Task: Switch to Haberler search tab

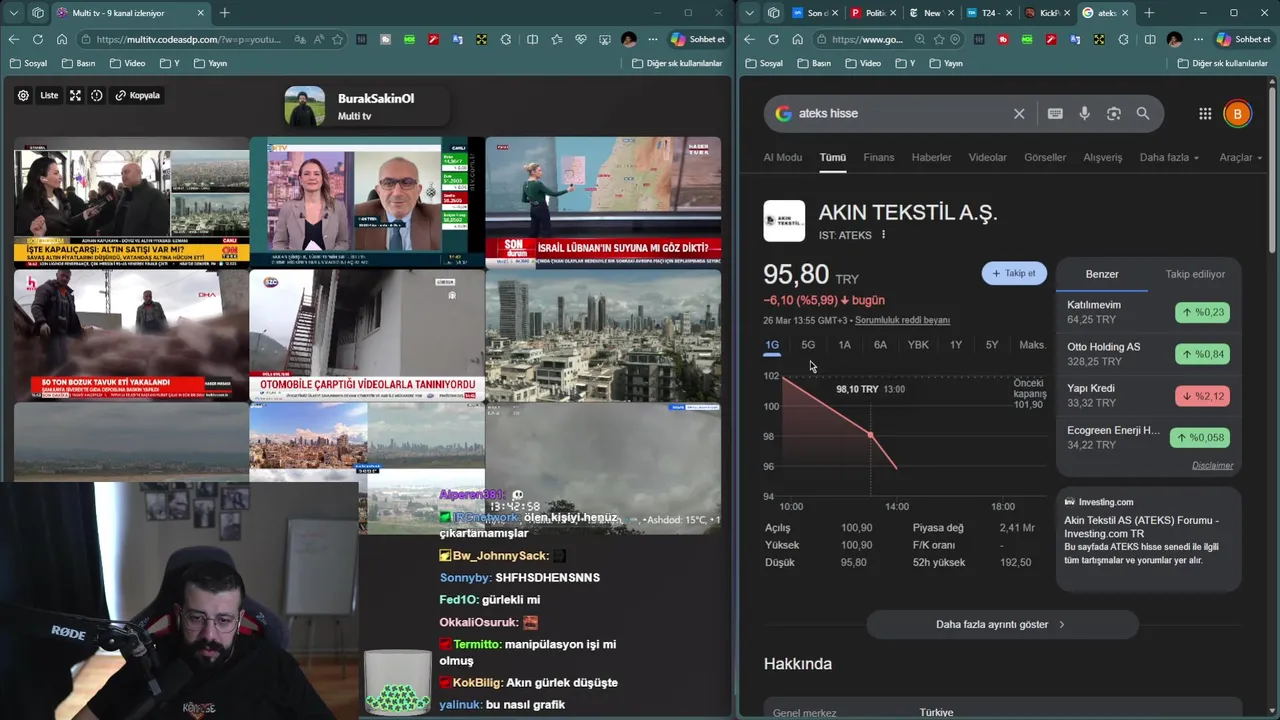Action: 931,158
